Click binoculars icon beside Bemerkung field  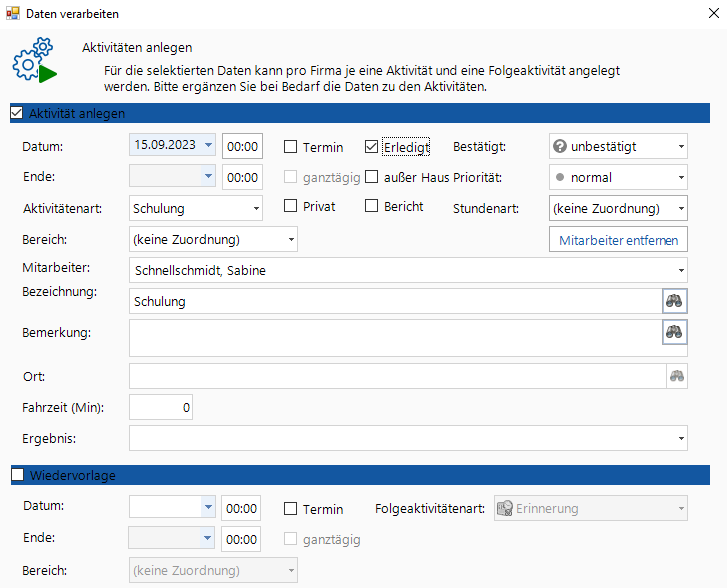(675, 332)
